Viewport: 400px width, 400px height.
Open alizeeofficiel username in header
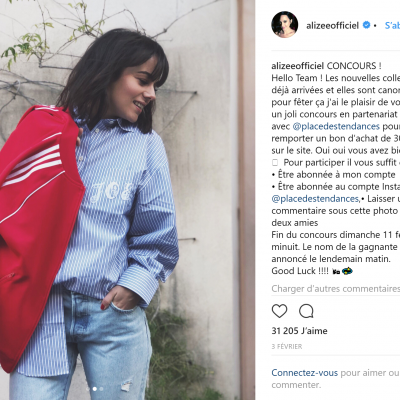332,25
